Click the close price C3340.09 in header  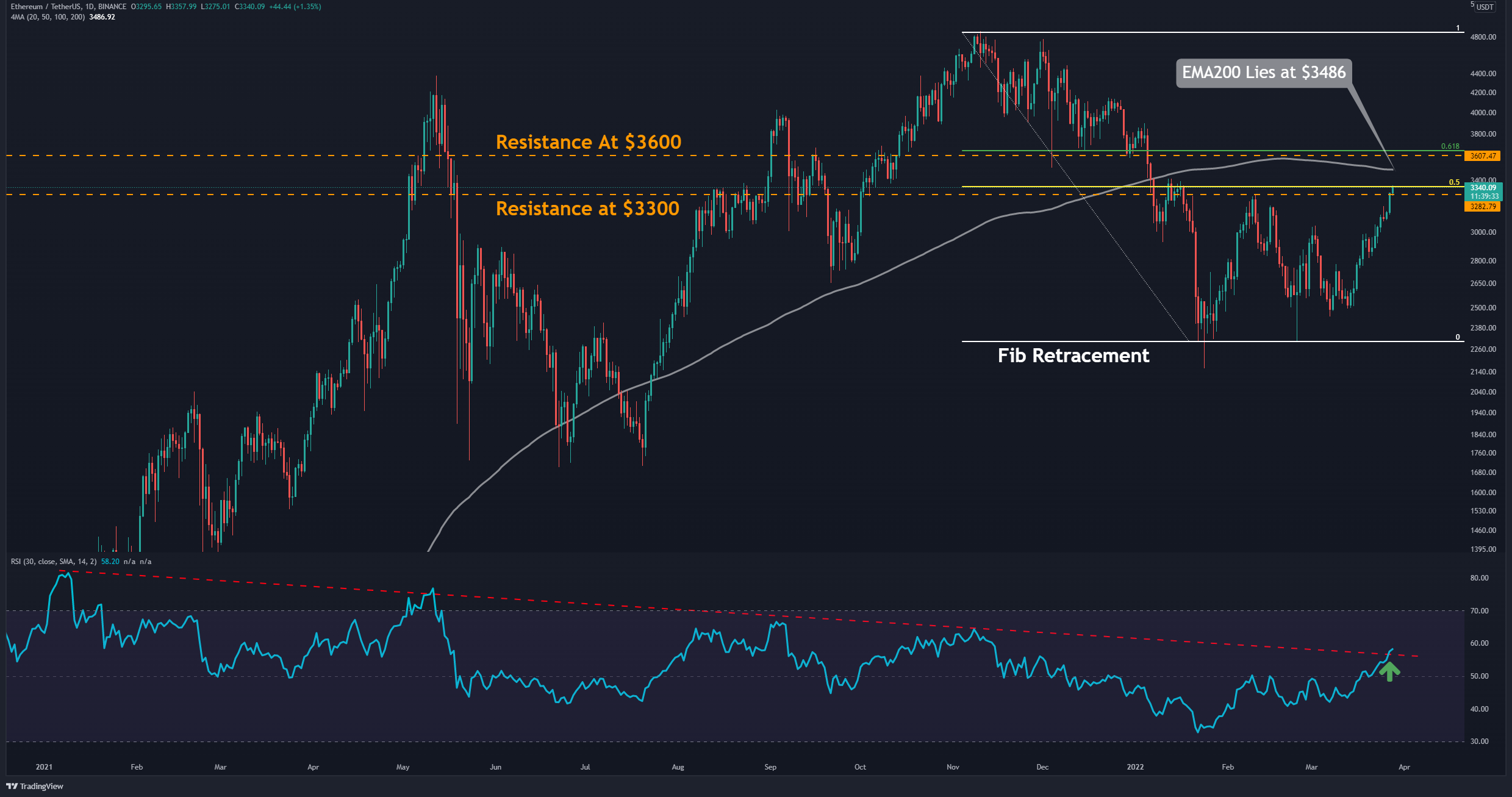coord(249,7)
